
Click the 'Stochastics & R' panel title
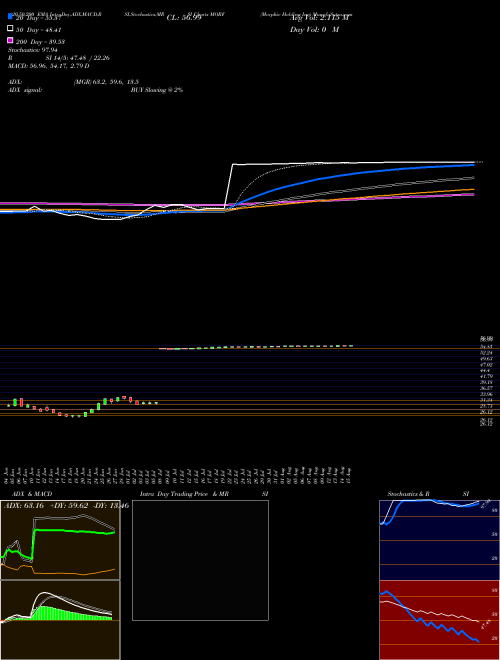tap(409, 494)
